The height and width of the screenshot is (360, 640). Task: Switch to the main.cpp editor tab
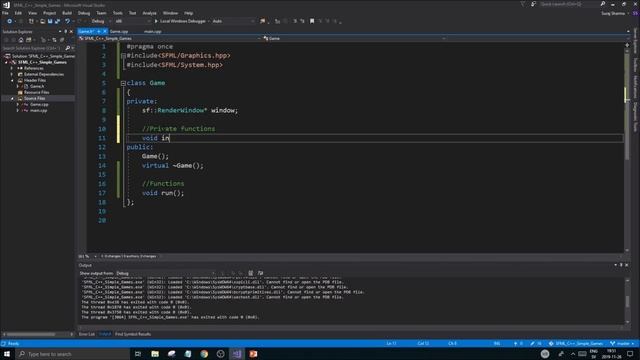click(153, 31)
